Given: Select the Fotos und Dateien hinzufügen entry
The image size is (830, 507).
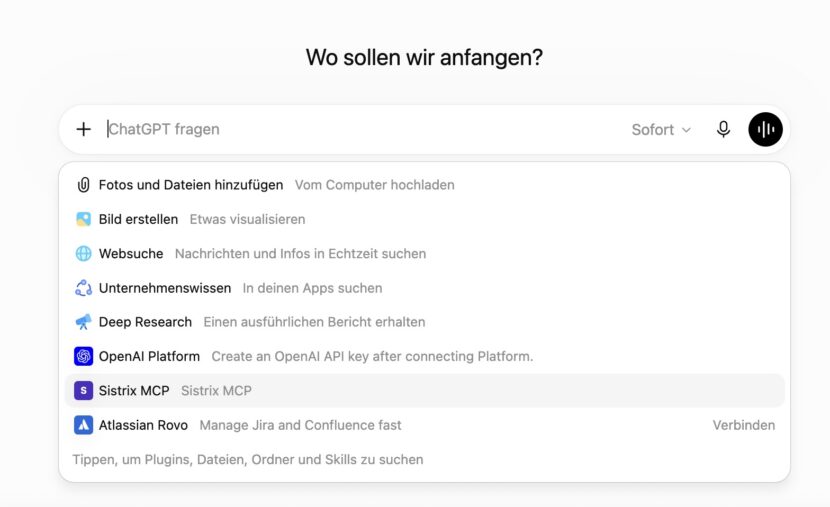Looking at the screenshot, I should pos(425,185).
